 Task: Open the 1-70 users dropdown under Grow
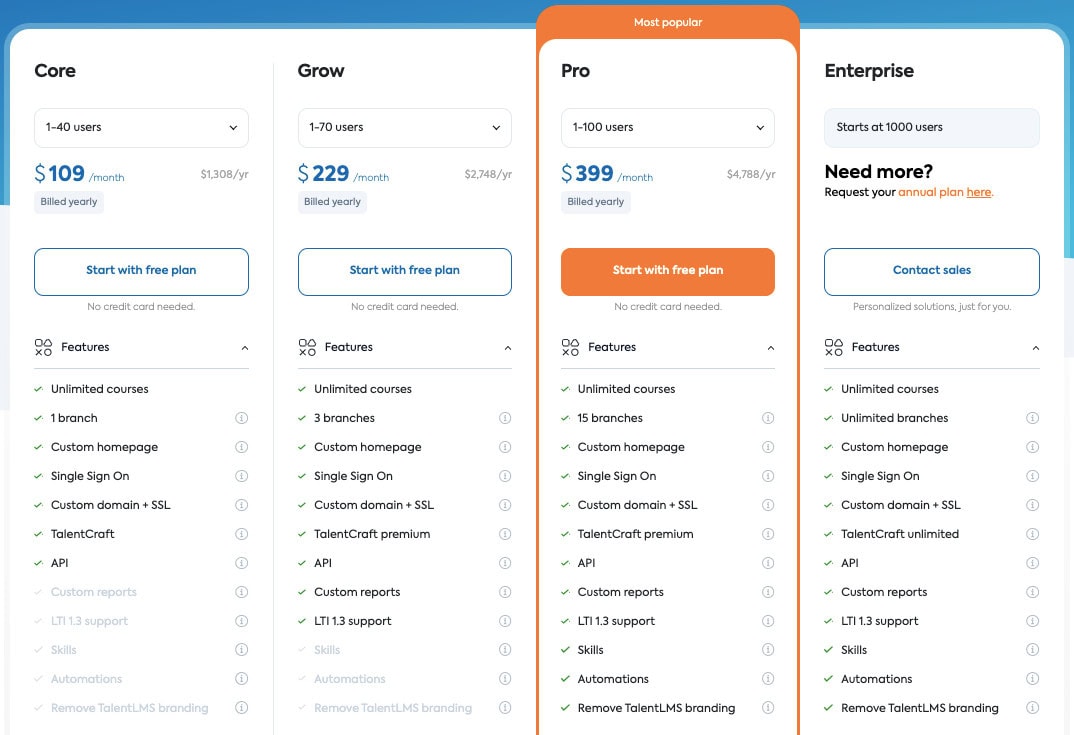404,128
